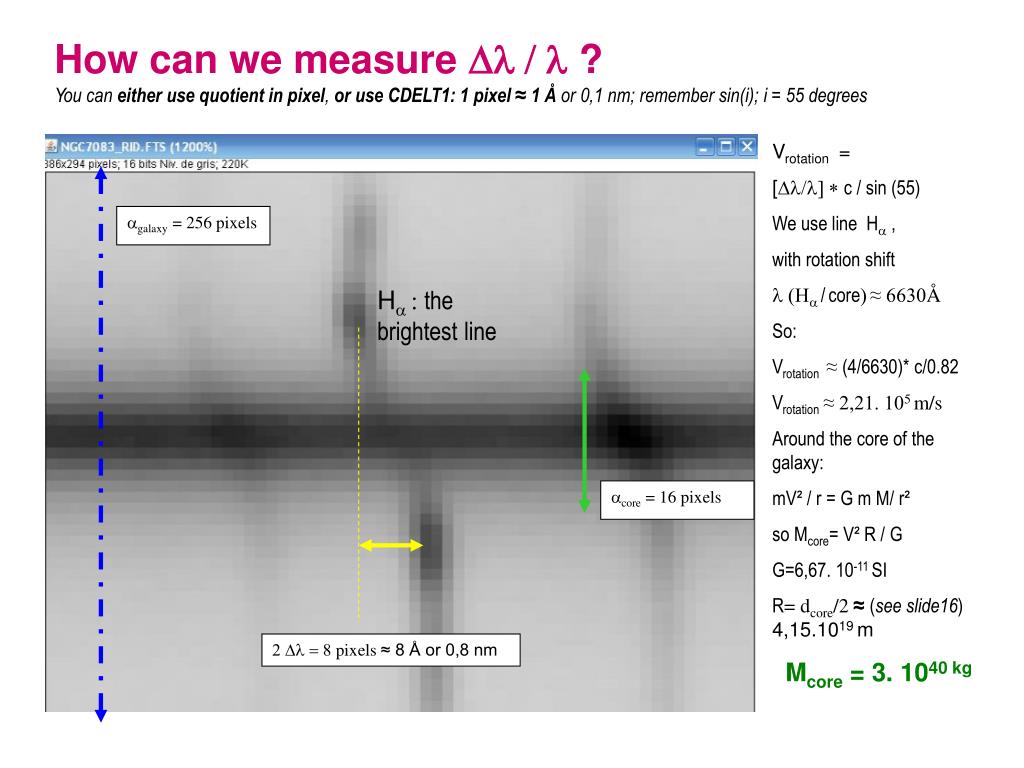This screenshot has height=768, width=1024.
Task: Click the 'Vrotation ≈ (4/6630)* c/0.82' formula
Action: pos(865,368)
